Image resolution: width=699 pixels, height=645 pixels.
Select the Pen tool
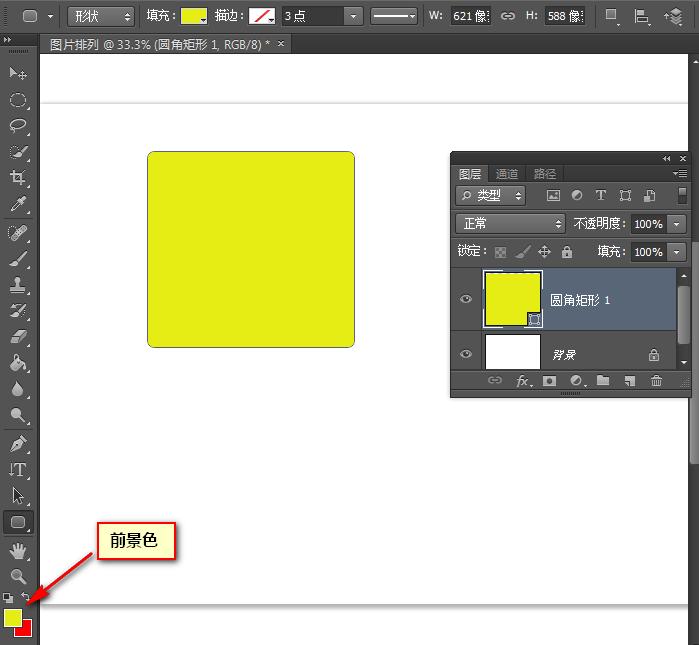coord(18,443)
